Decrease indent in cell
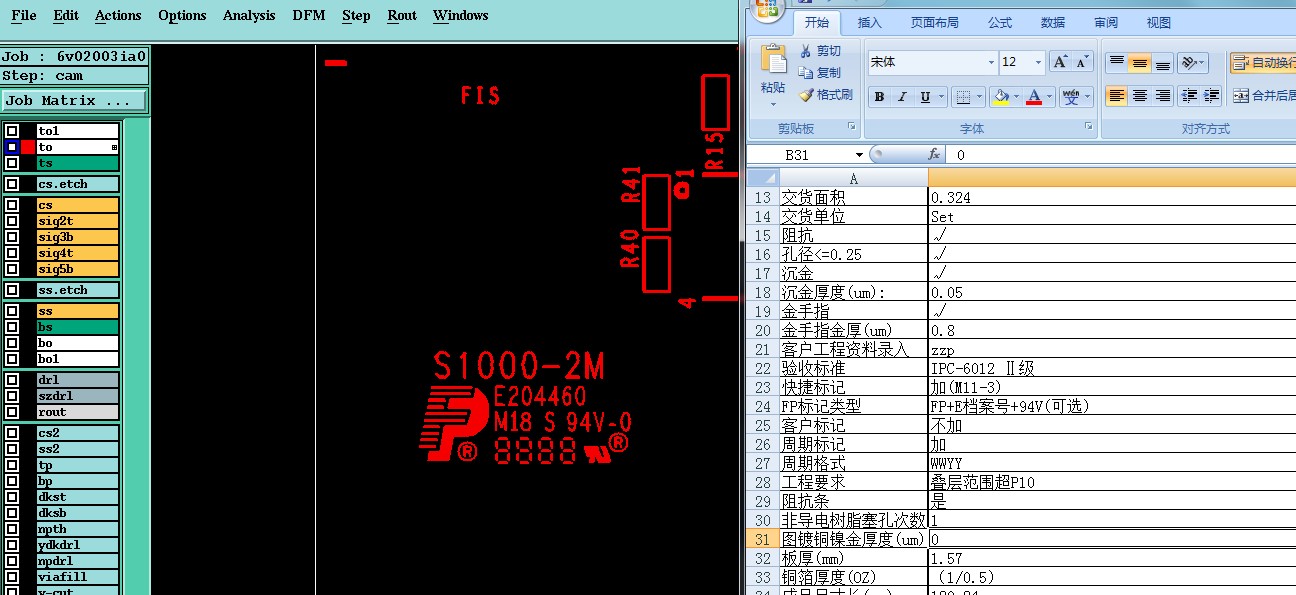The image size is (1296, 595). click(1189, 96)
